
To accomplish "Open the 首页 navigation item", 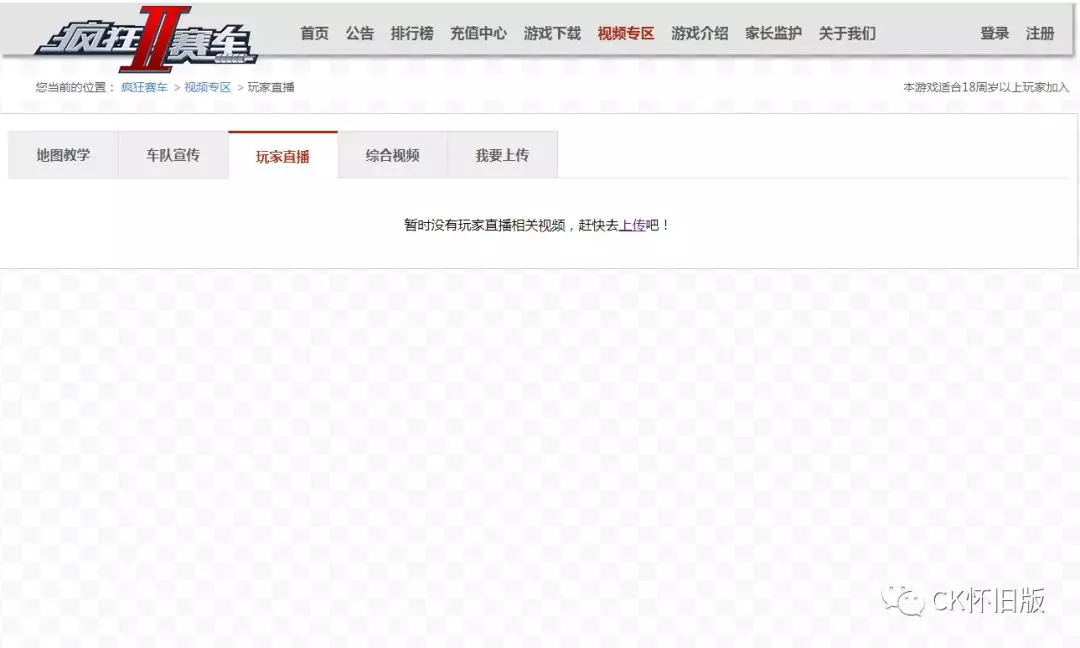I will [315, 33].
